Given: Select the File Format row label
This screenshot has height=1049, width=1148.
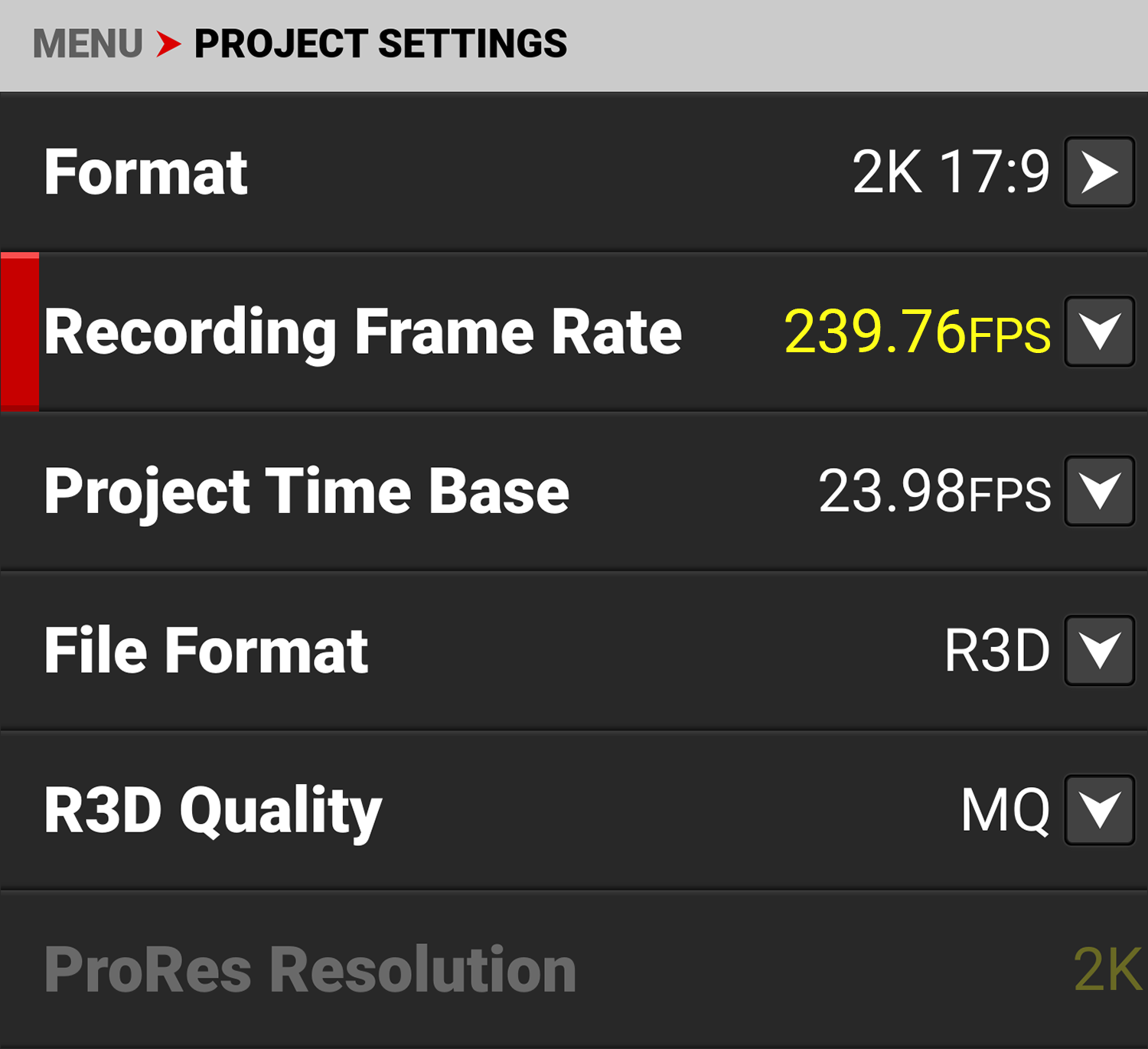Looking at the screenshot, I should [x=206, y=650].
